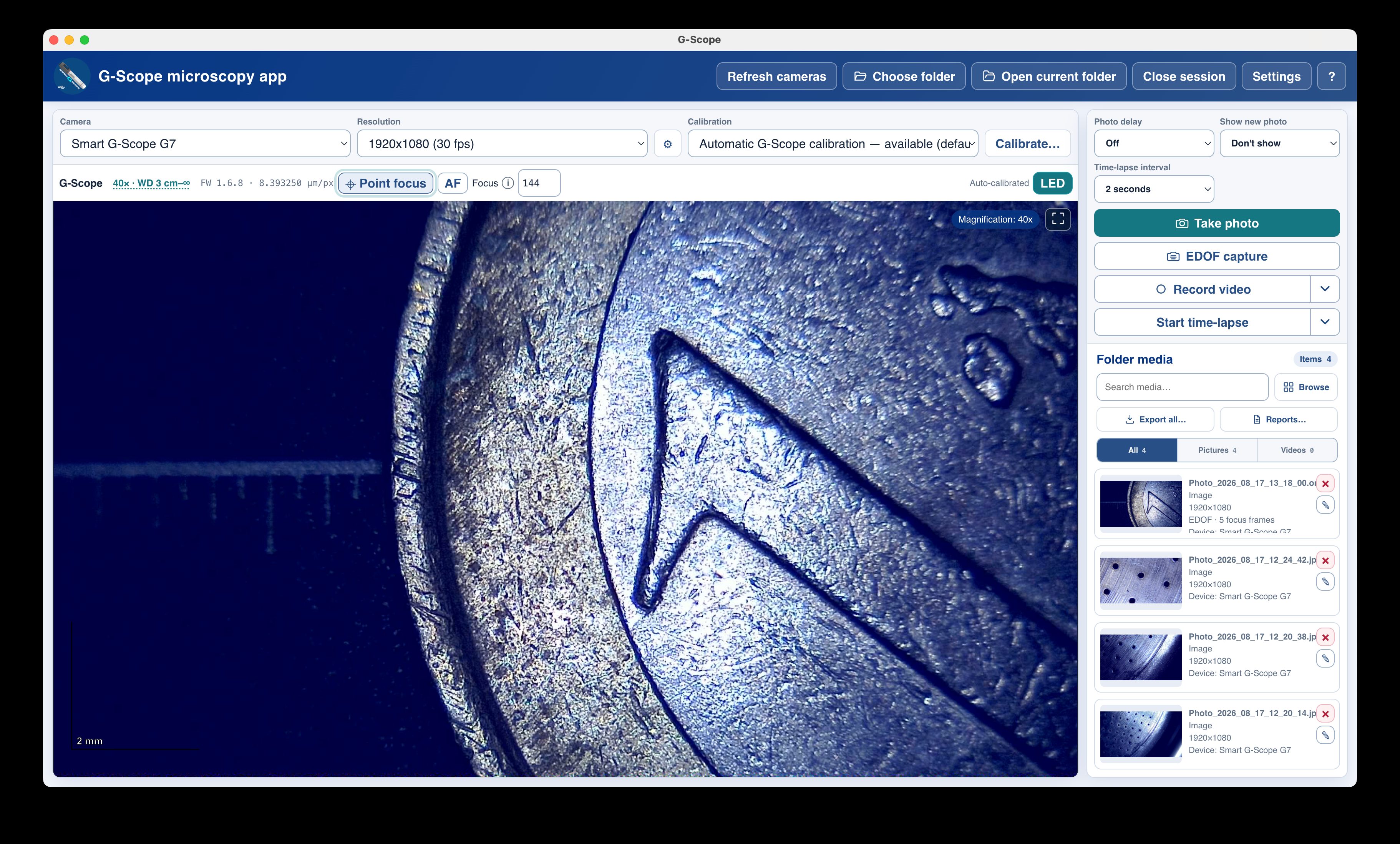Open the Resolution dropdown 1920x1080
Viewport: 1400px width, 844px height.
pos(502,144)
